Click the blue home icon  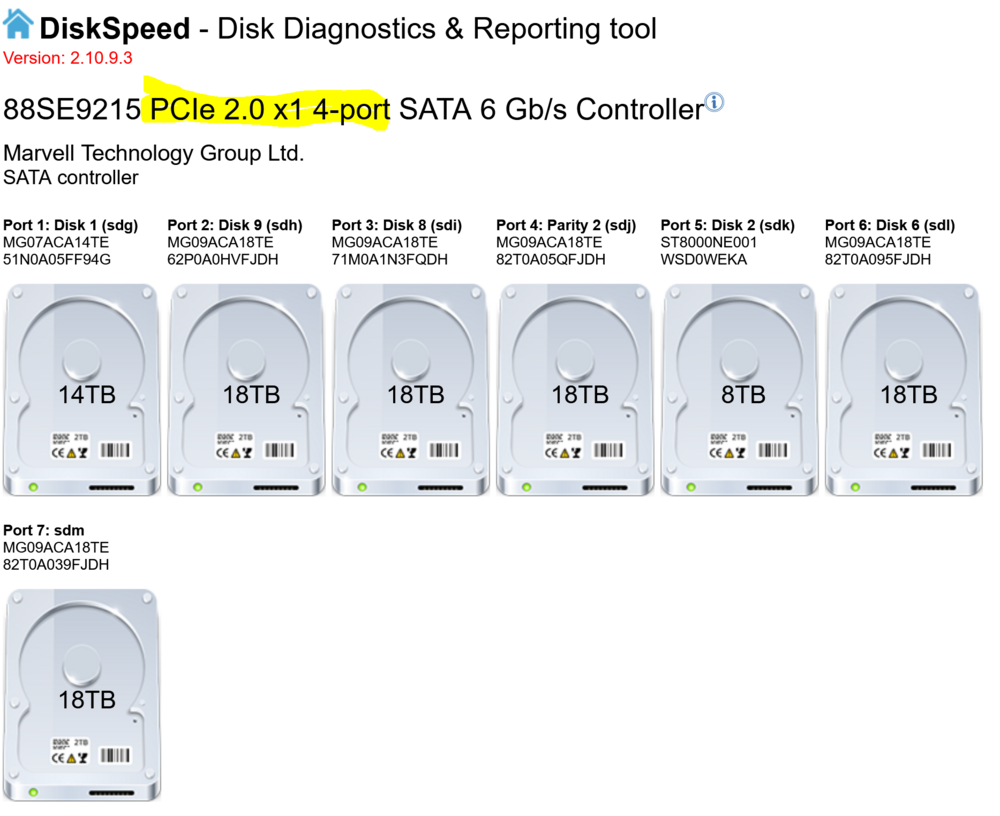click(18, 24)
